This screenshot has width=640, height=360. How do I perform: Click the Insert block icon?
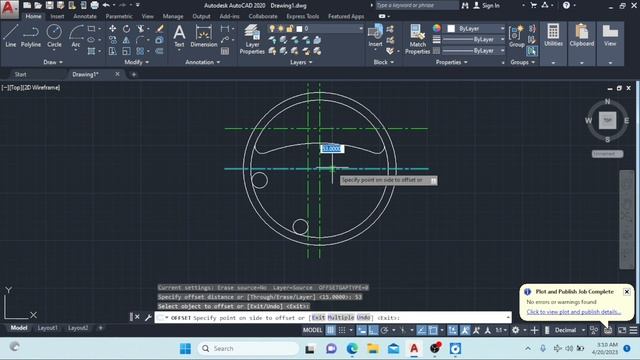click(x=375, y=36)
